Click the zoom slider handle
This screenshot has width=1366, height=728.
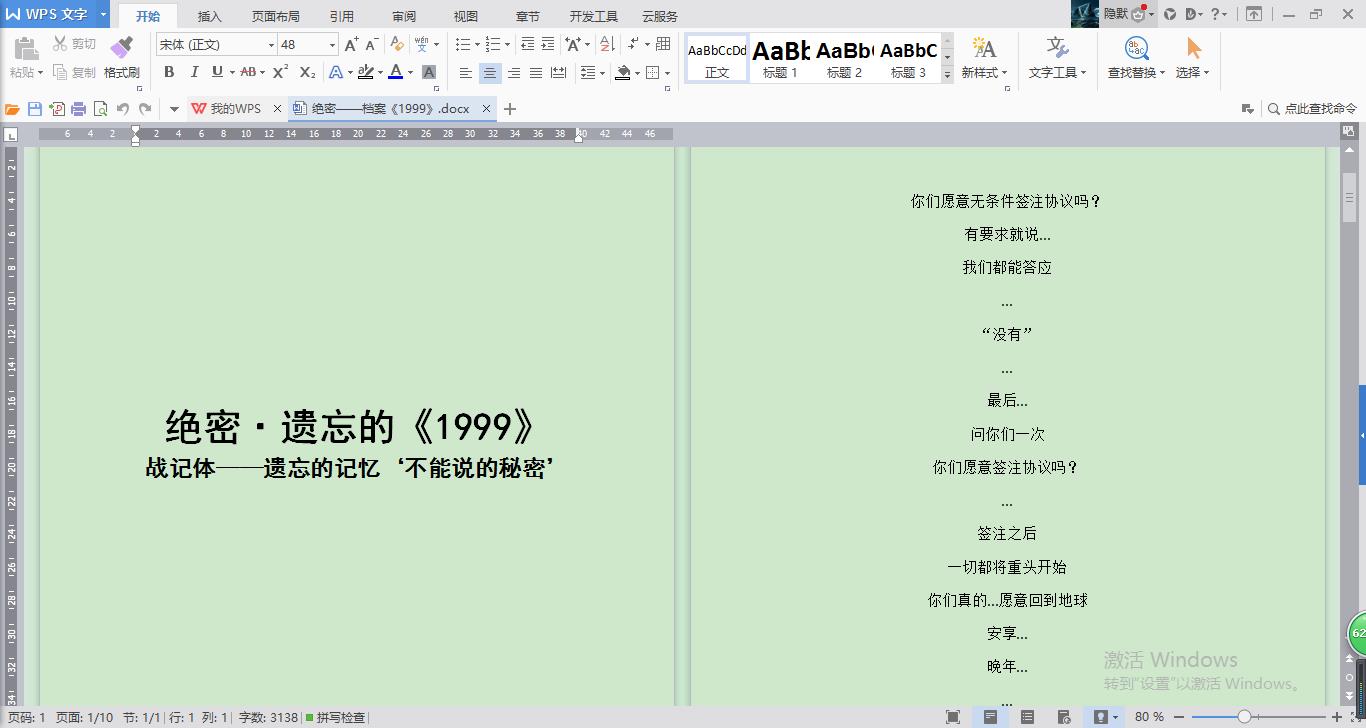[1244, 717]
